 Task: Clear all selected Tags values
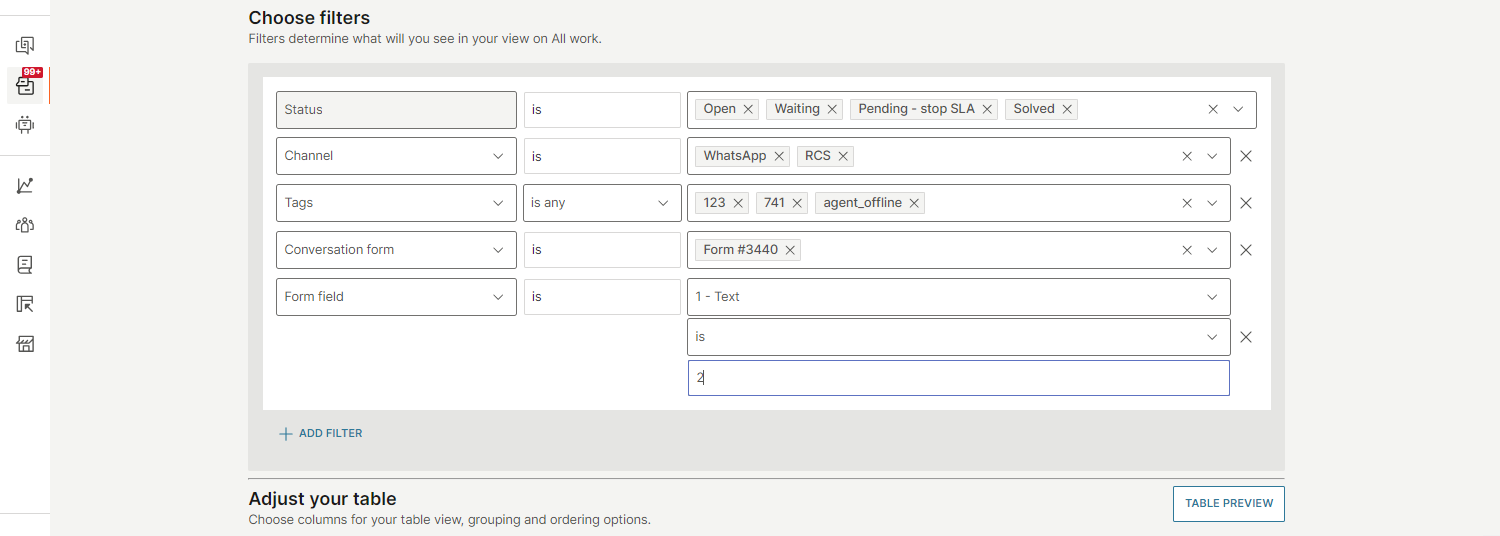click(1187, 203)
